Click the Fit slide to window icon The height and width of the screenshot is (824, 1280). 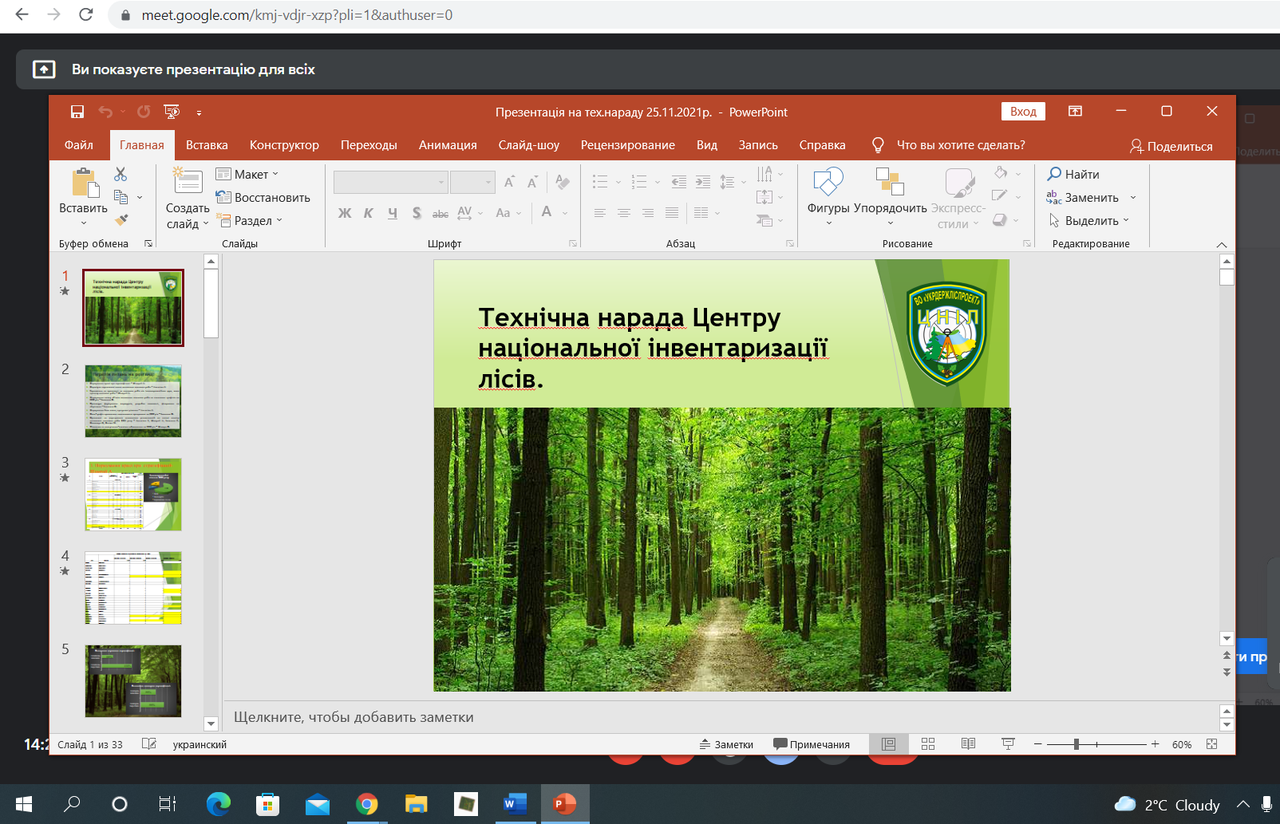(x=1212, y=744)
